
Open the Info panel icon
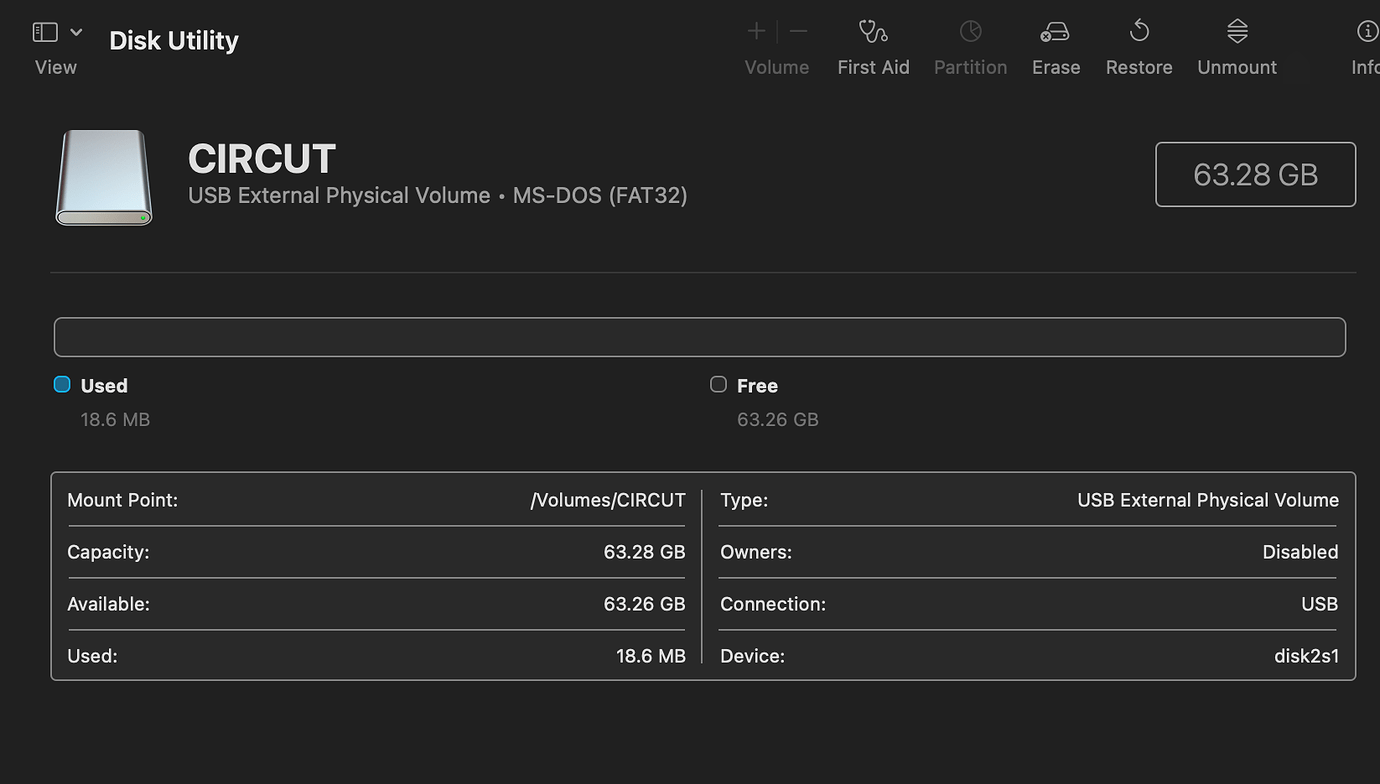click(x=1366, y=32)
